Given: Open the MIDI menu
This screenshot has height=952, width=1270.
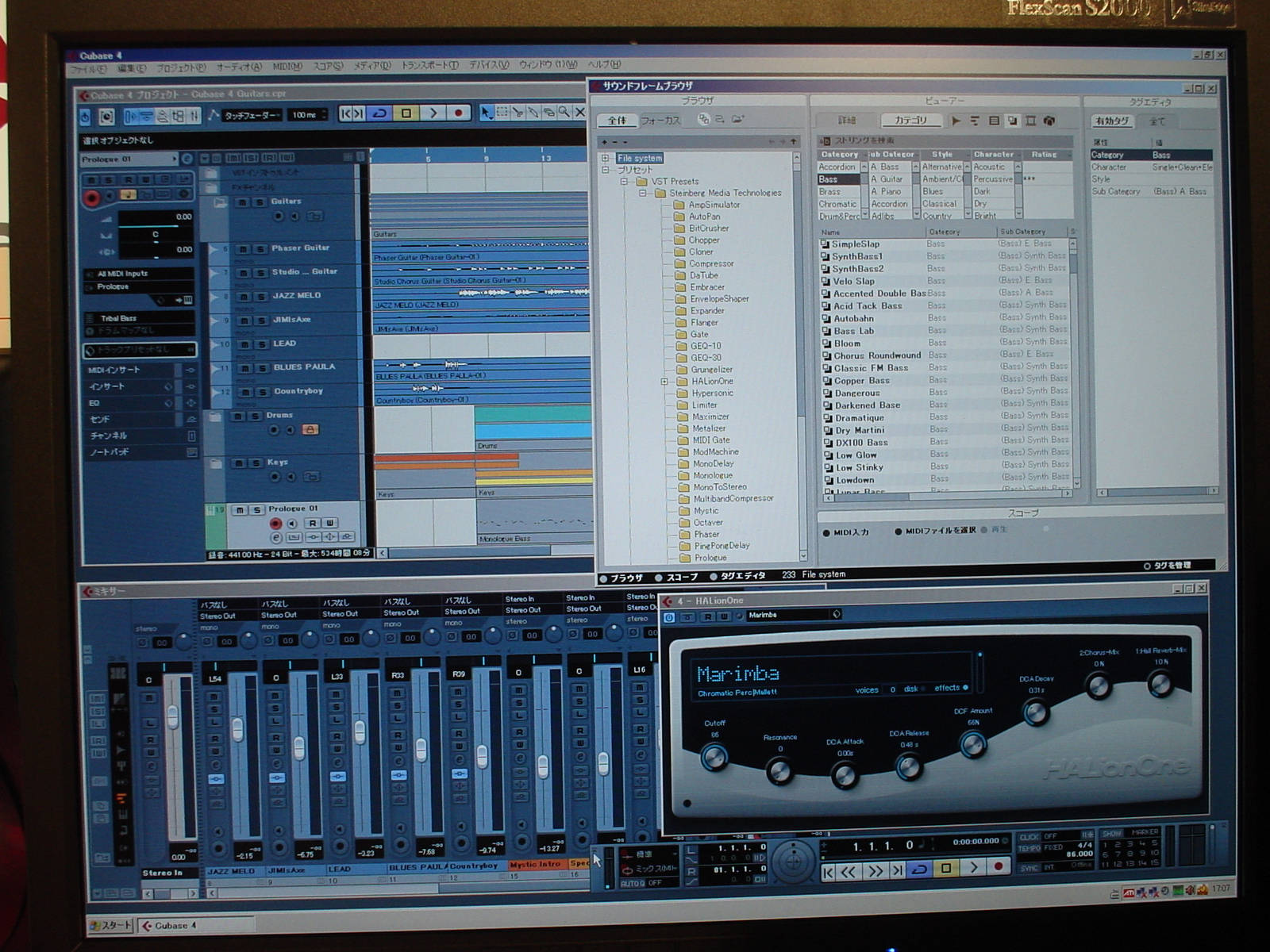Looking at the screenshot, I should [x=287, y=67].
